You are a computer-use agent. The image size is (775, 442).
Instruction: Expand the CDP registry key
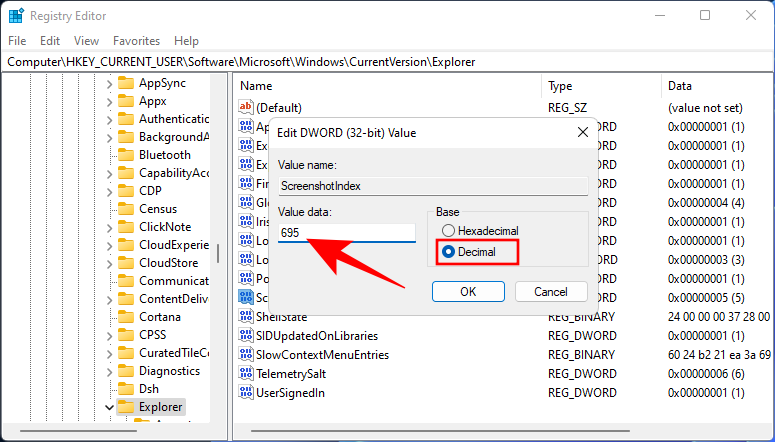click(109, 191)
